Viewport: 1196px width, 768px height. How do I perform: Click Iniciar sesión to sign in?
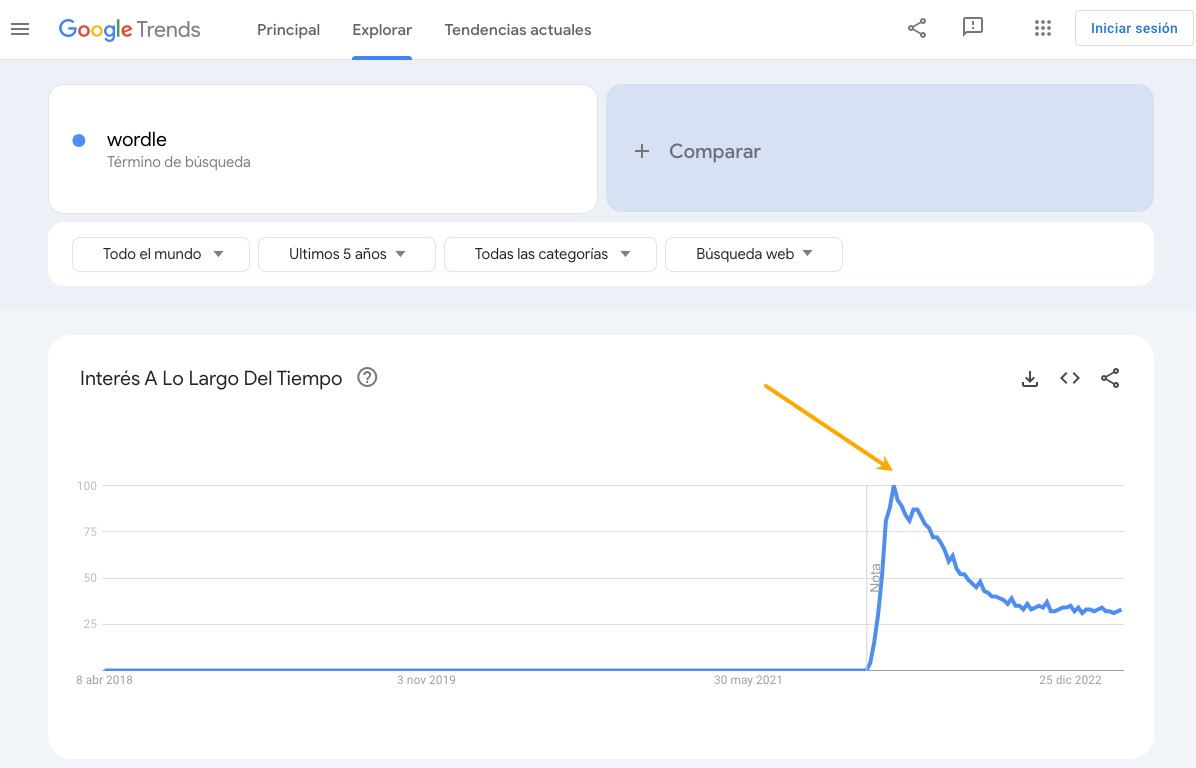(1133, 27)
